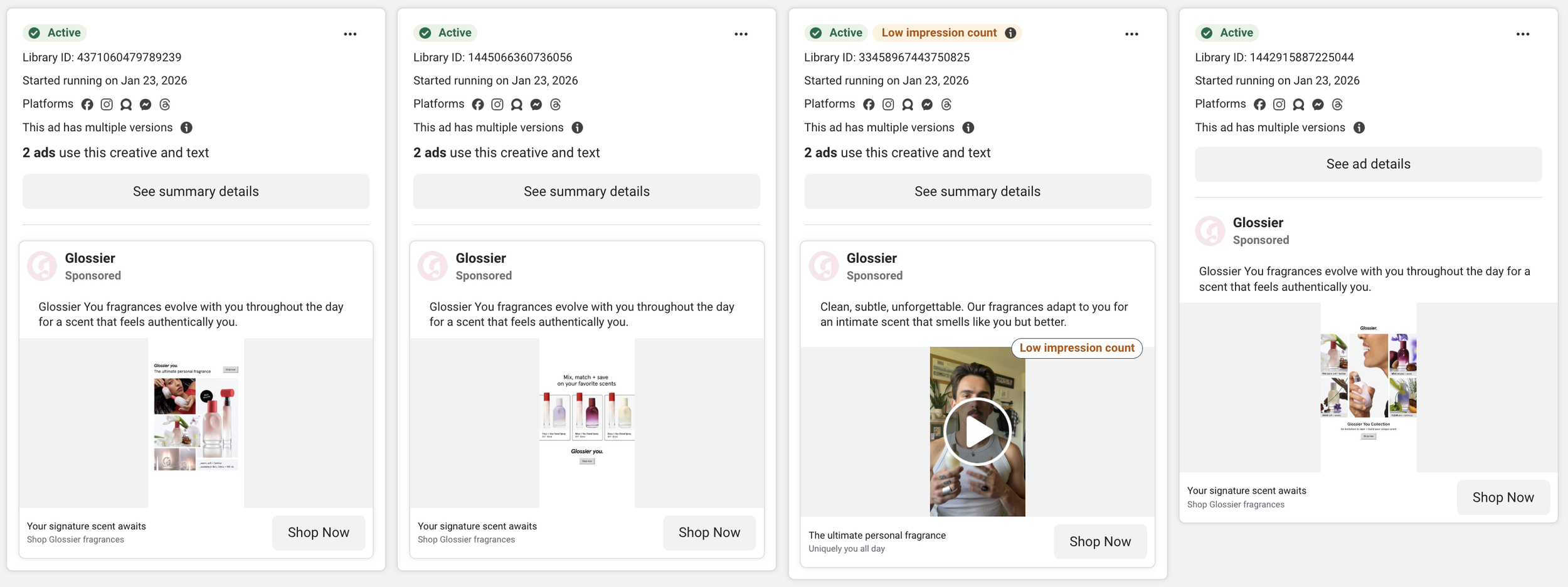Click Glossier advertiser name in first ad
Image resolution: width=1568 pixels, height=587 pixels.
coord(90,258)
